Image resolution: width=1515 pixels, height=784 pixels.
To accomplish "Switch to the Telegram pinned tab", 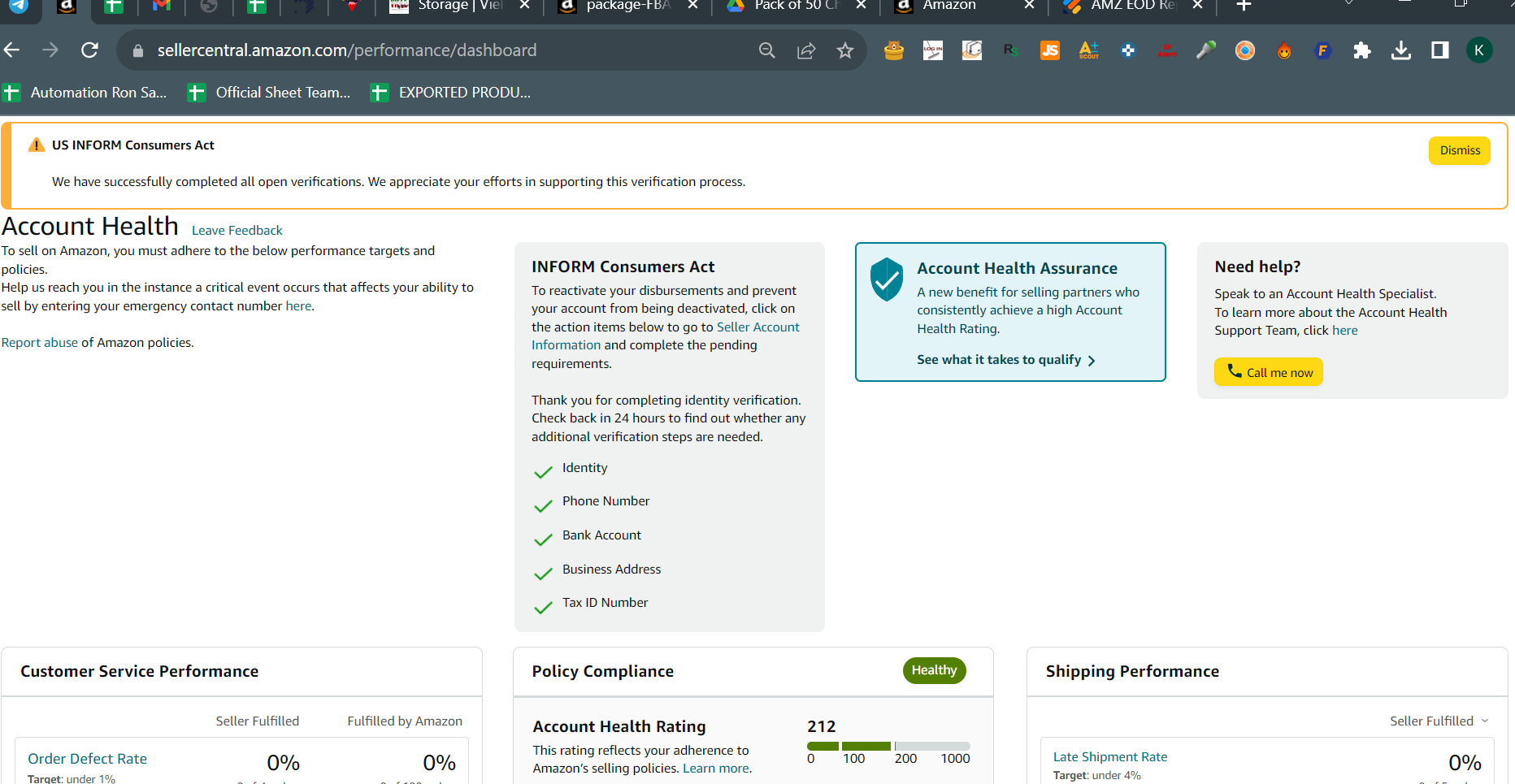I will click(18, 6).
